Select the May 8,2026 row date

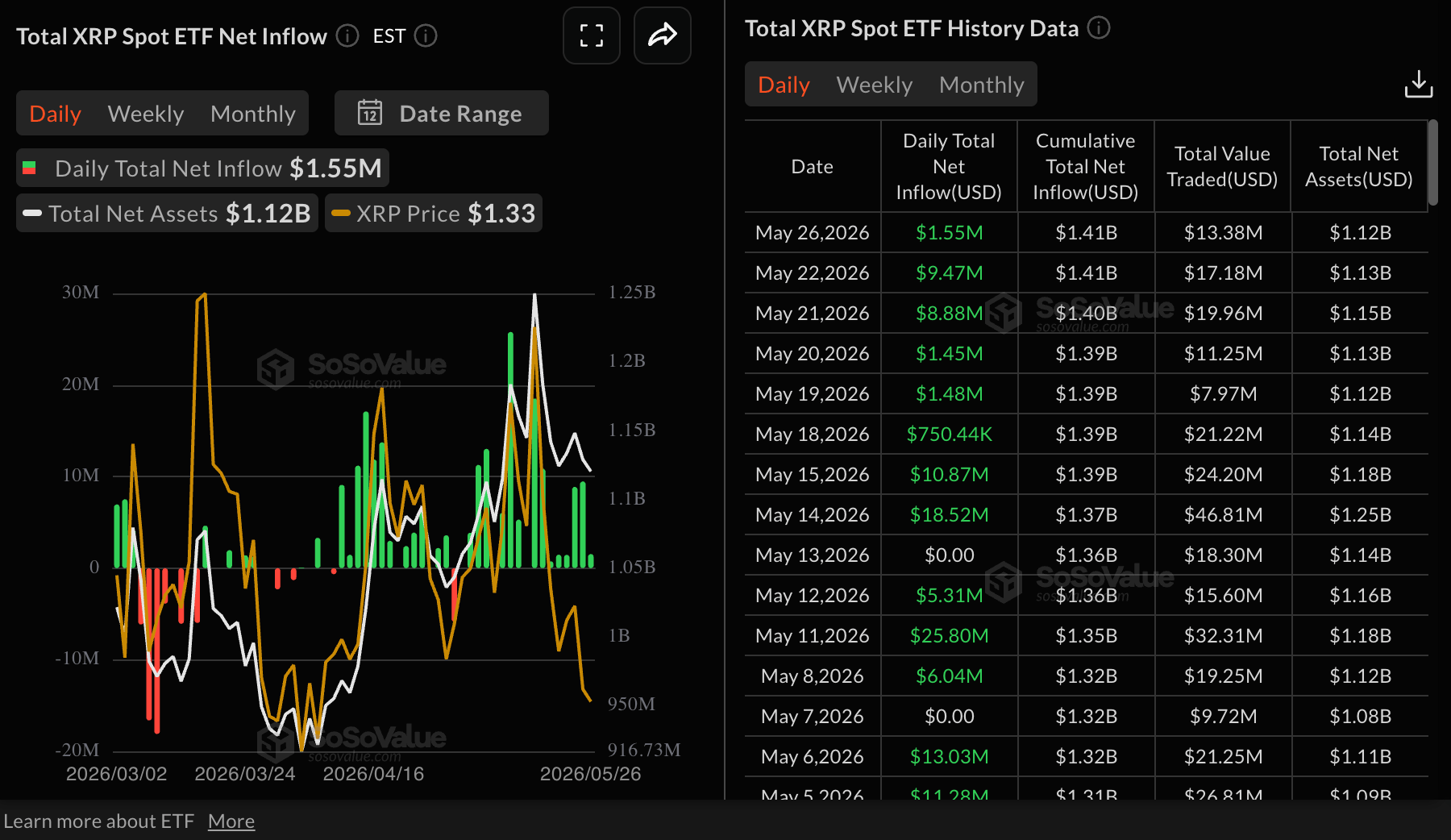[x=813, y=676]
